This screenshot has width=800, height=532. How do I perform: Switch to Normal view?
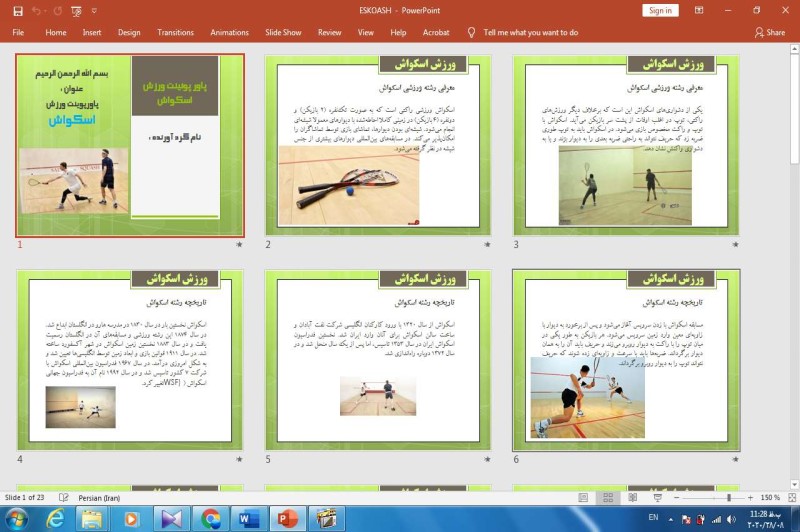pyautogui.click(x=584, y=497)
